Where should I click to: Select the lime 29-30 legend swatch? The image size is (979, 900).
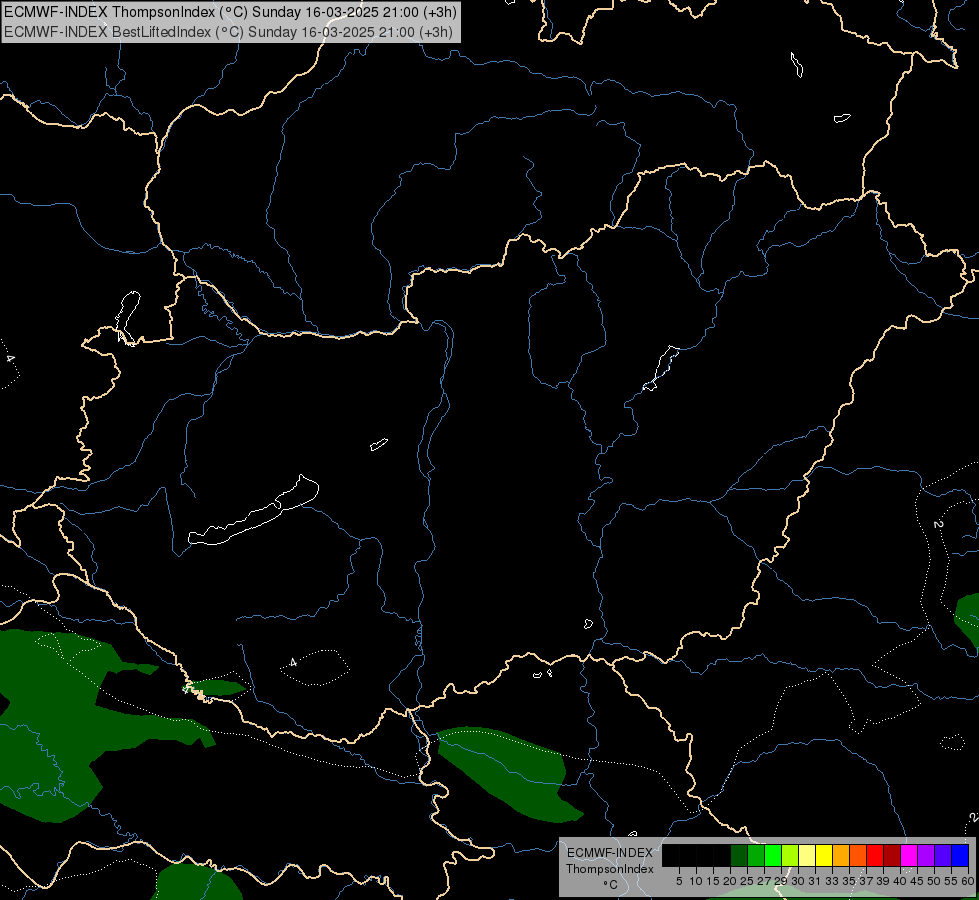pos(790,856)
